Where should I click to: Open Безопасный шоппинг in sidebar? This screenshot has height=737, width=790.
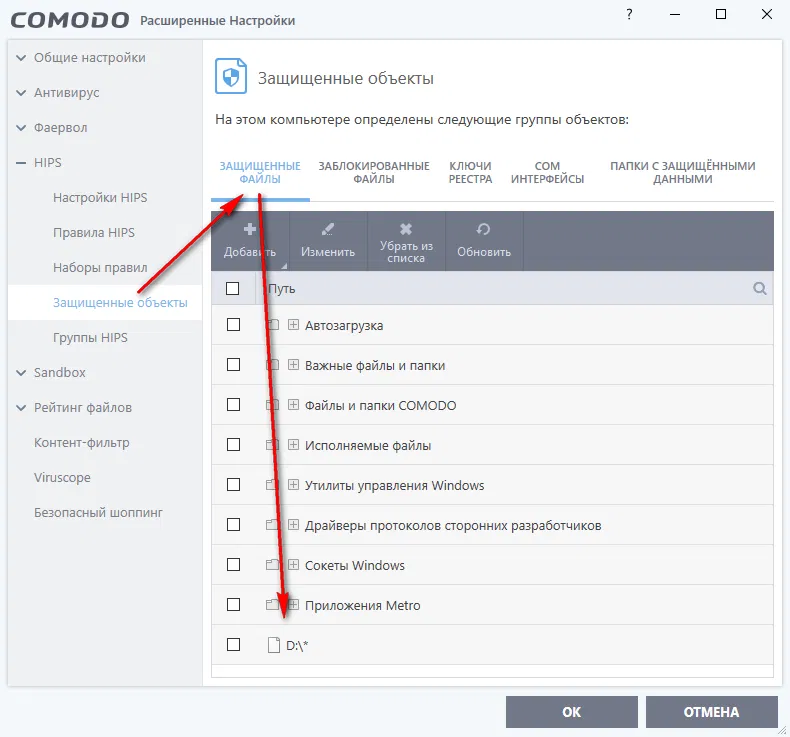98,512
